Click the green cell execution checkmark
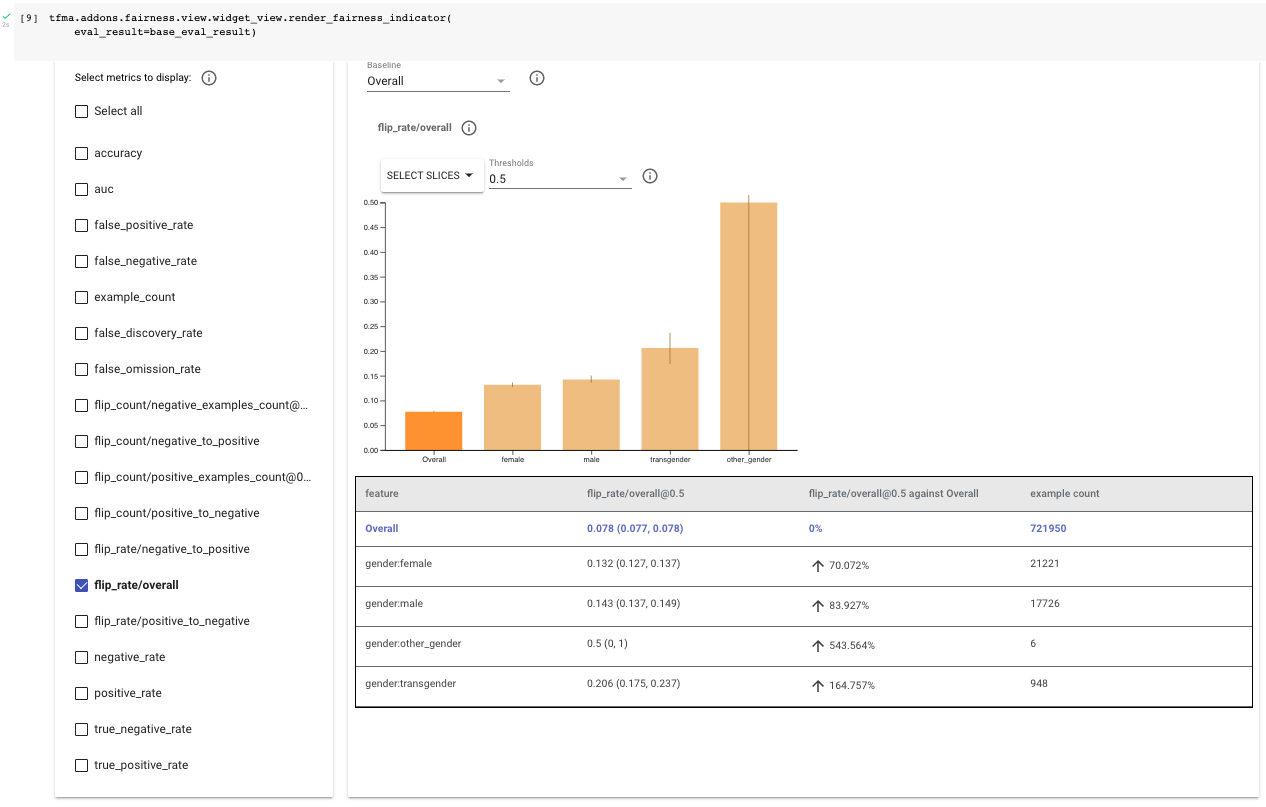The height and width of the screenshot is (807, 1266). (6, 17)
